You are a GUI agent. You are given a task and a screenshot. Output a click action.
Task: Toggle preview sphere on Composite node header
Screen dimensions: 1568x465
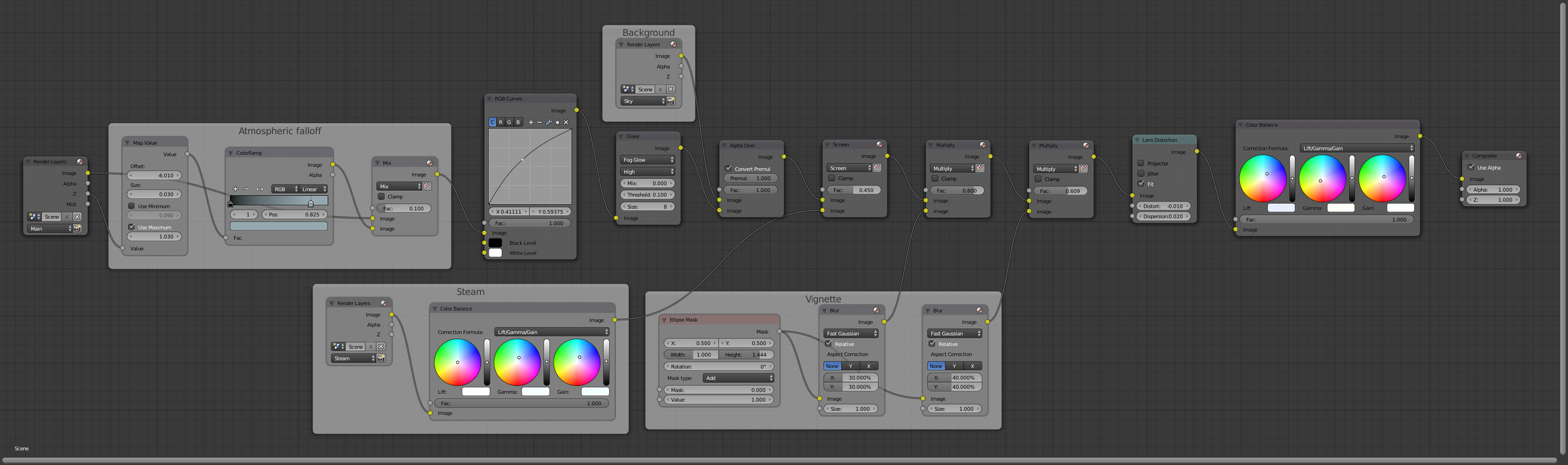pos(1518,156)
